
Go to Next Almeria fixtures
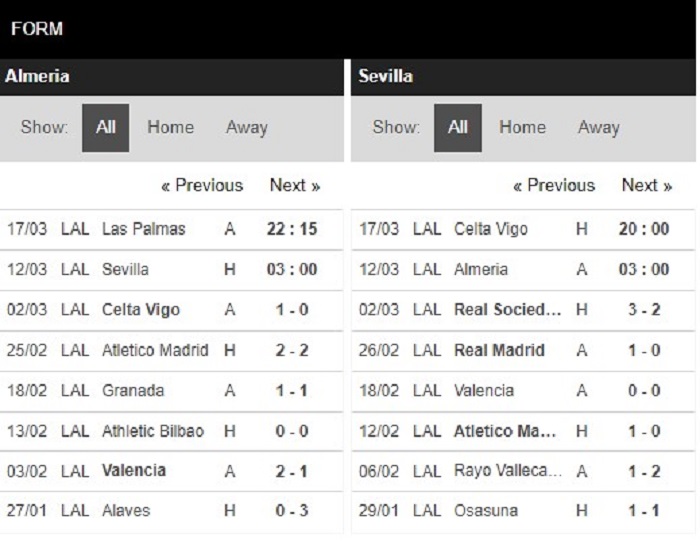click(295, 185)
